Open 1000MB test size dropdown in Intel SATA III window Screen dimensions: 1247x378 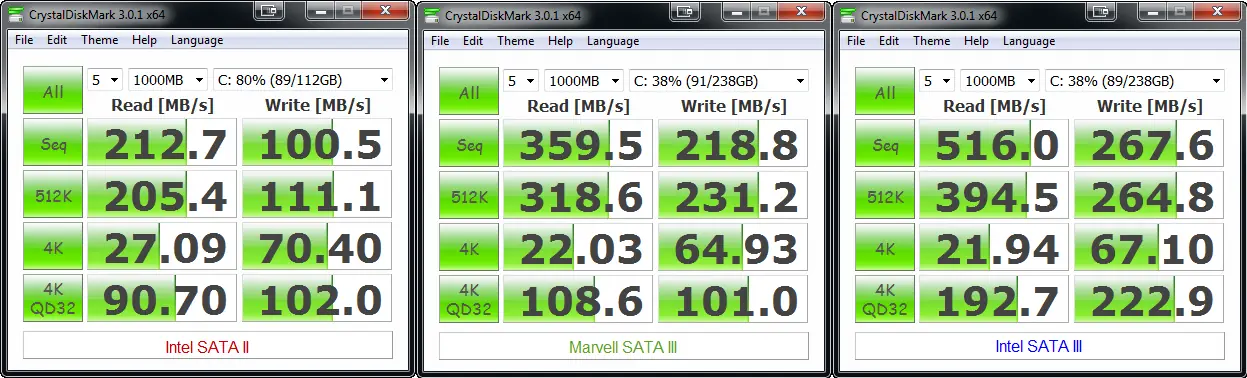pyautogui.click(x=1000, y=80)
